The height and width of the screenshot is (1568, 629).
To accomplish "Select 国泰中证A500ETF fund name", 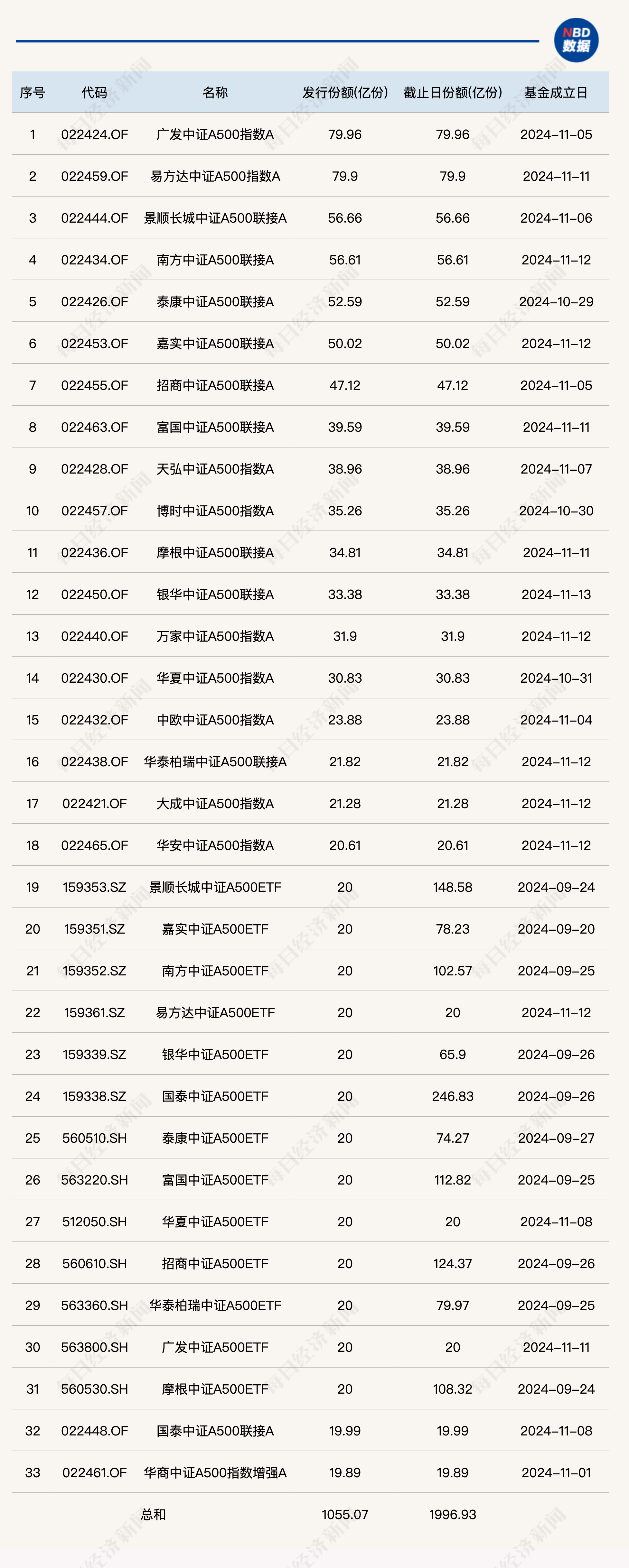I will point(215,1096).
